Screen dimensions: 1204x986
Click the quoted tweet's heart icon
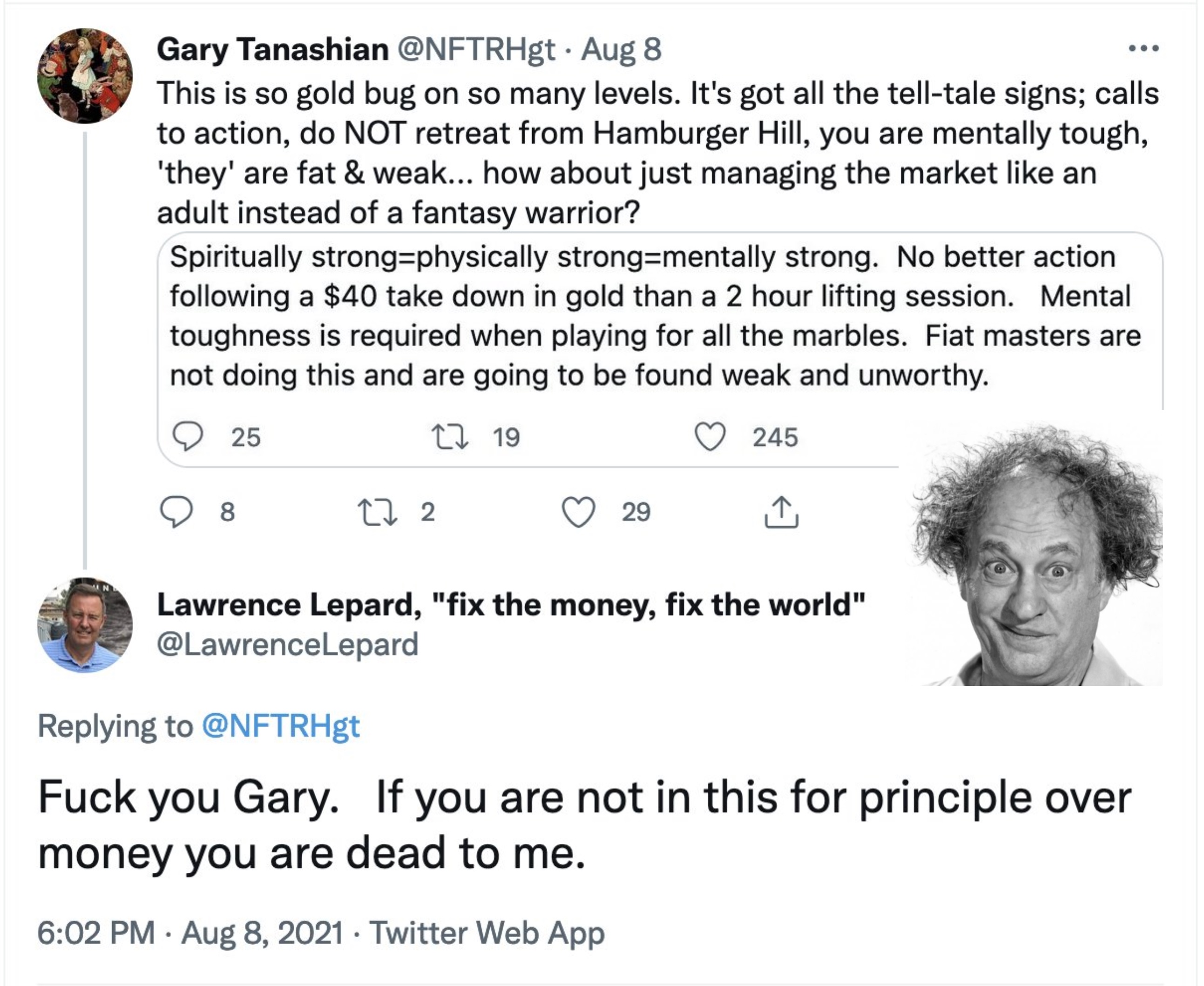[x=710, y=437]
